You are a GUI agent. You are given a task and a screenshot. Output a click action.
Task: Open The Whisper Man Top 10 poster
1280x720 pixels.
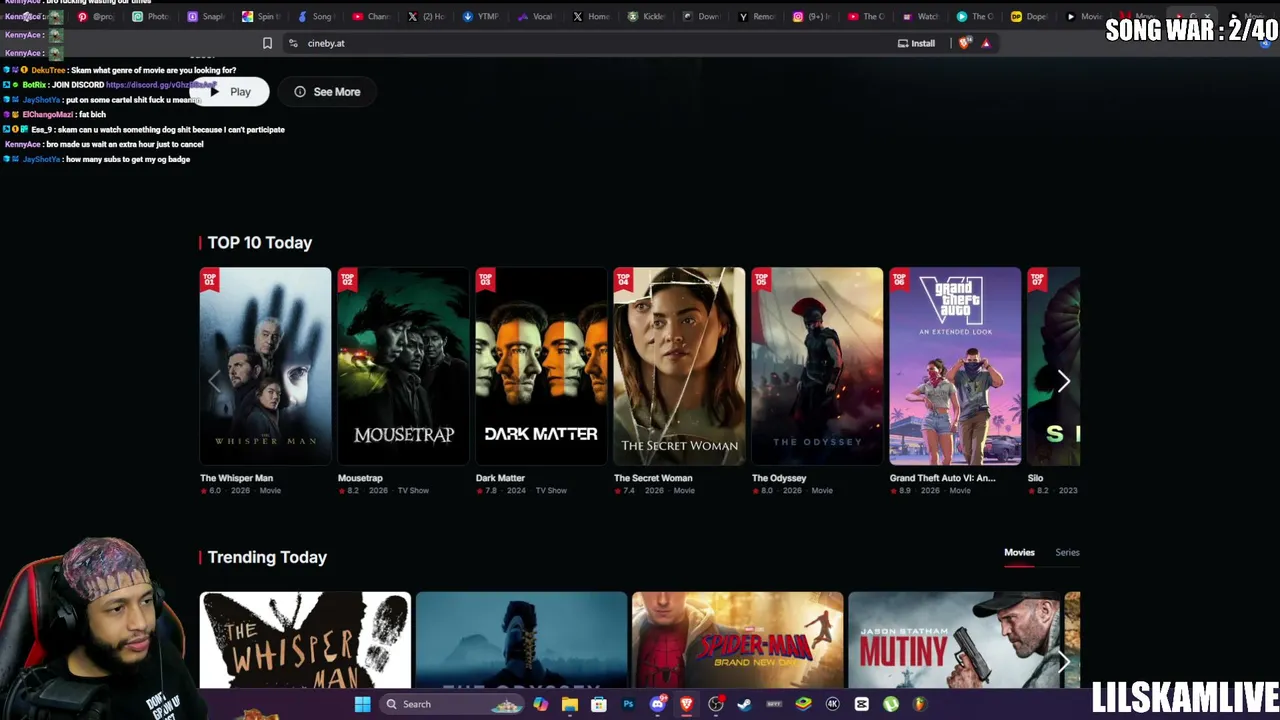coord(265,366)
